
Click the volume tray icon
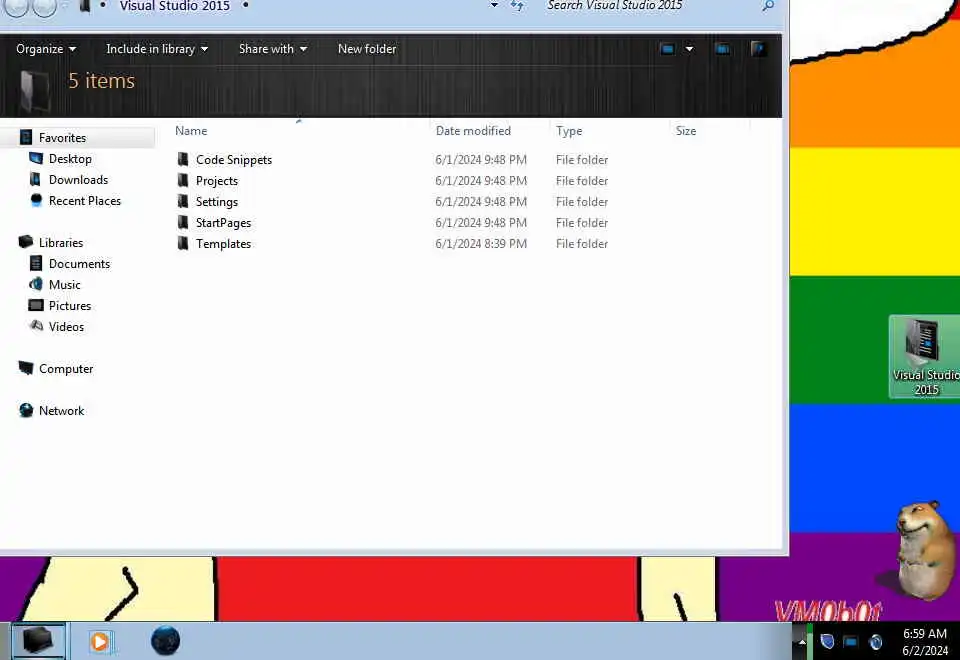pos(876,642)
